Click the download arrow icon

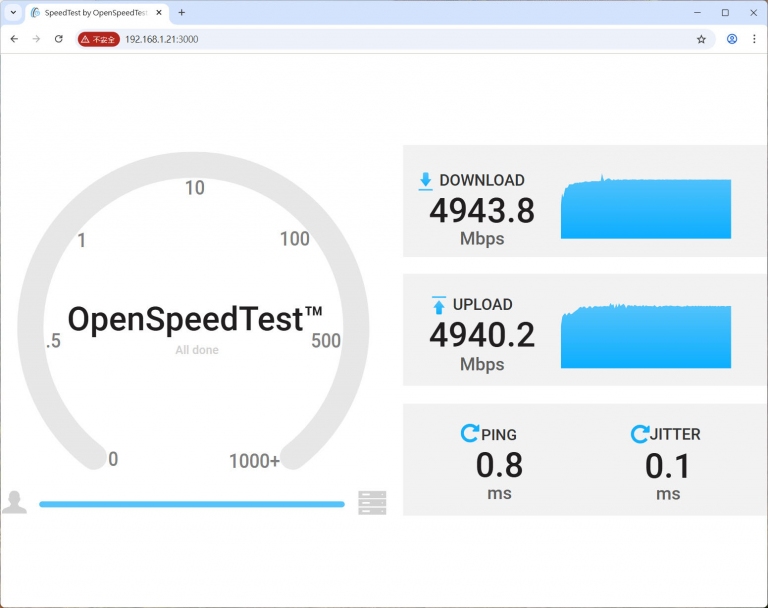[x=425, y=181]
